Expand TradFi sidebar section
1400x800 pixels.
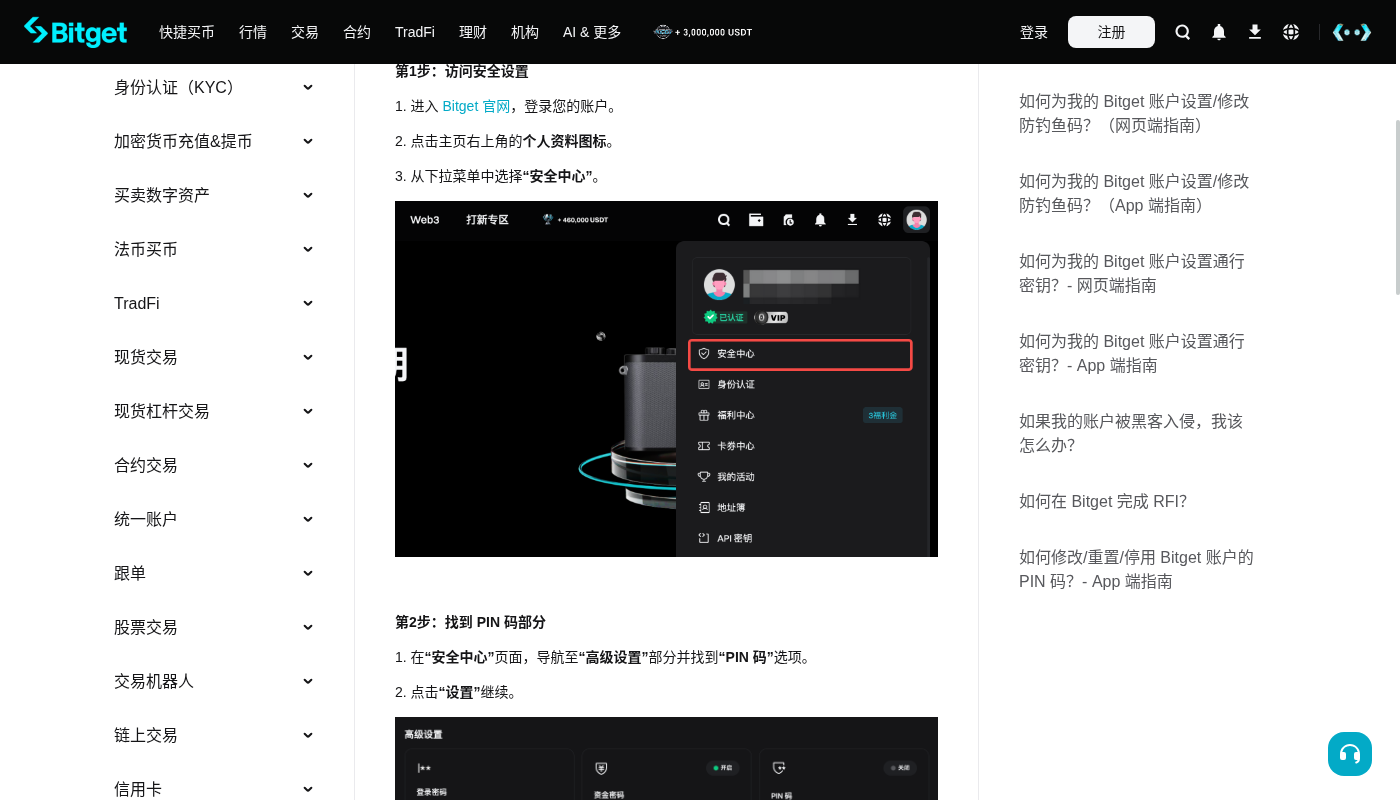pos(214,303)
